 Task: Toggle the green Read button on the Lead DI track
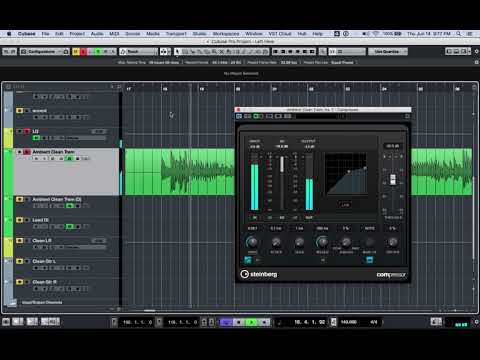point(70,227)
